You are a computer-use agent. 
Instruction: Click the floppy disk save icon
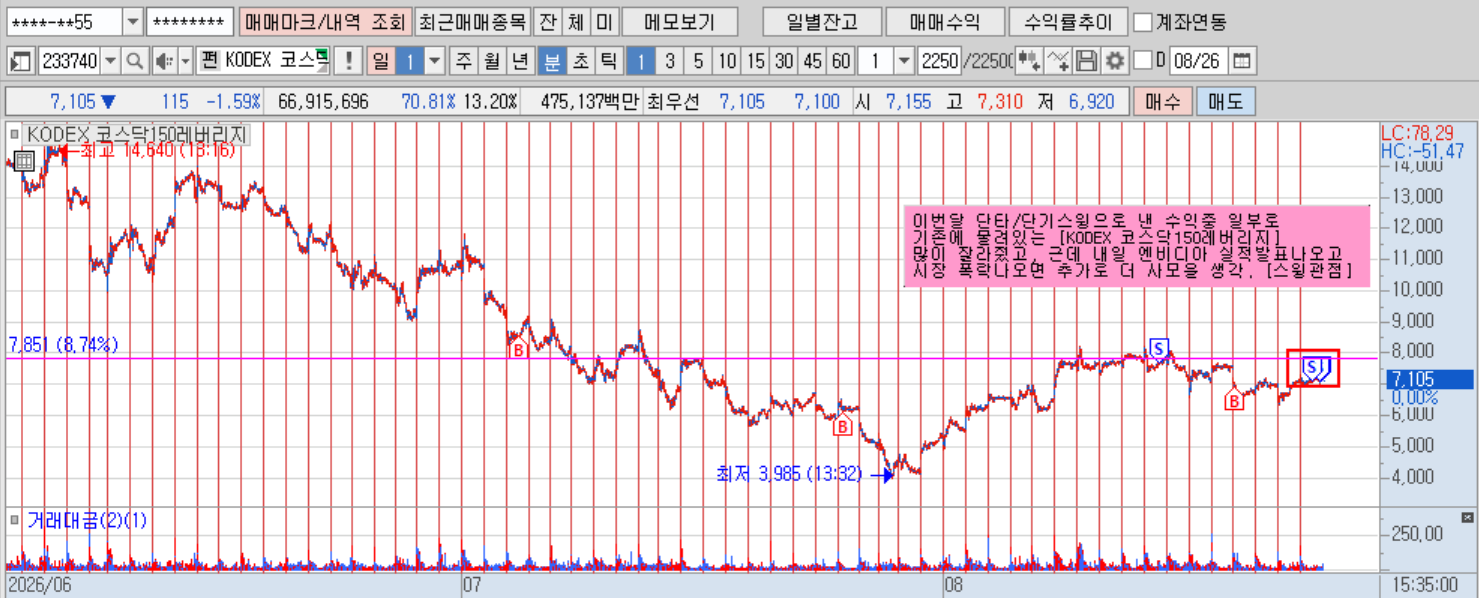pos(1086,62)
